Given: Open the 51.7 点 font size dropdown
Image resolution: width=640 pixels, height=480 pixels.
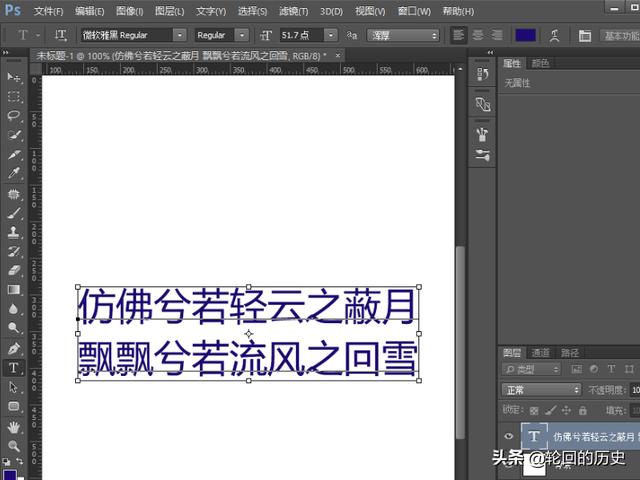Looking at the screenshot, I should click(331, 35).
